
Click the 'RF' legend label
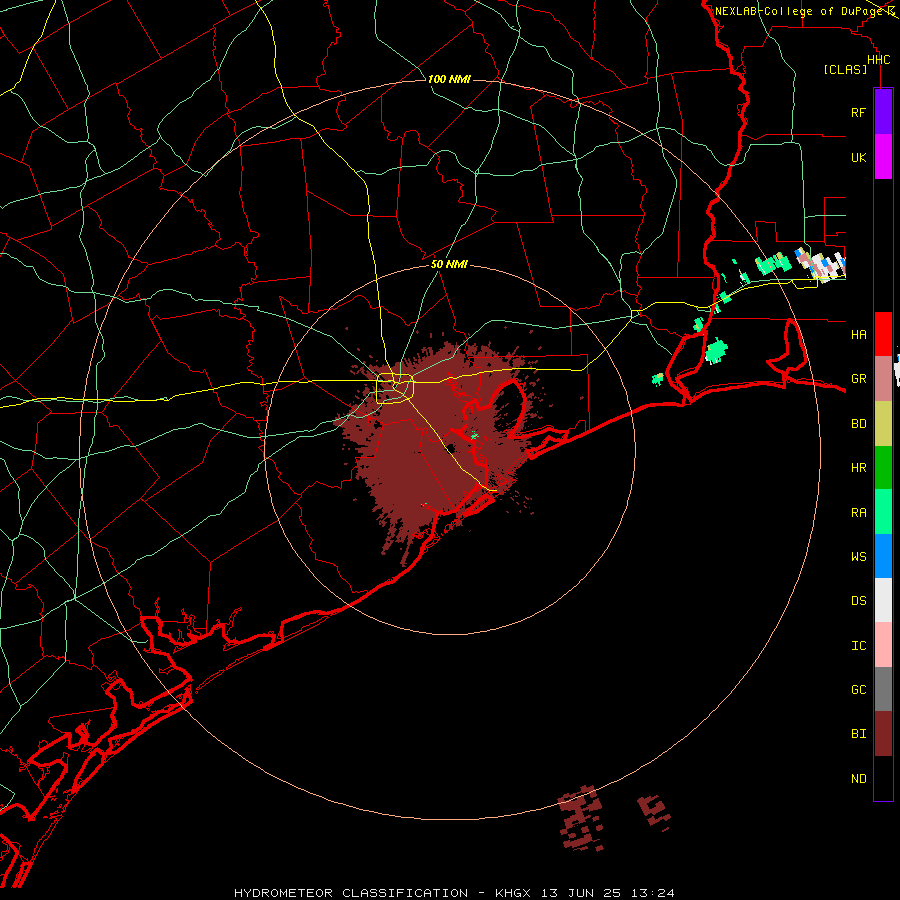858,112
